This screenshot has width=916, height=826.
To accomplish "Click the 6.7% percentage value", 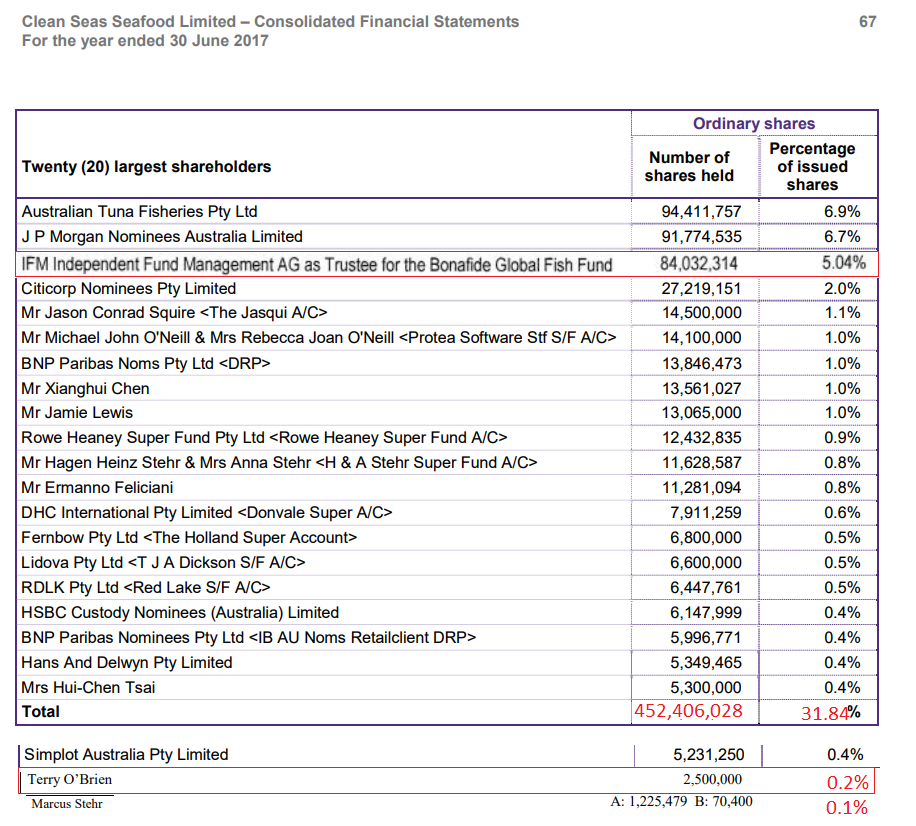I will (x=842, y=237).
